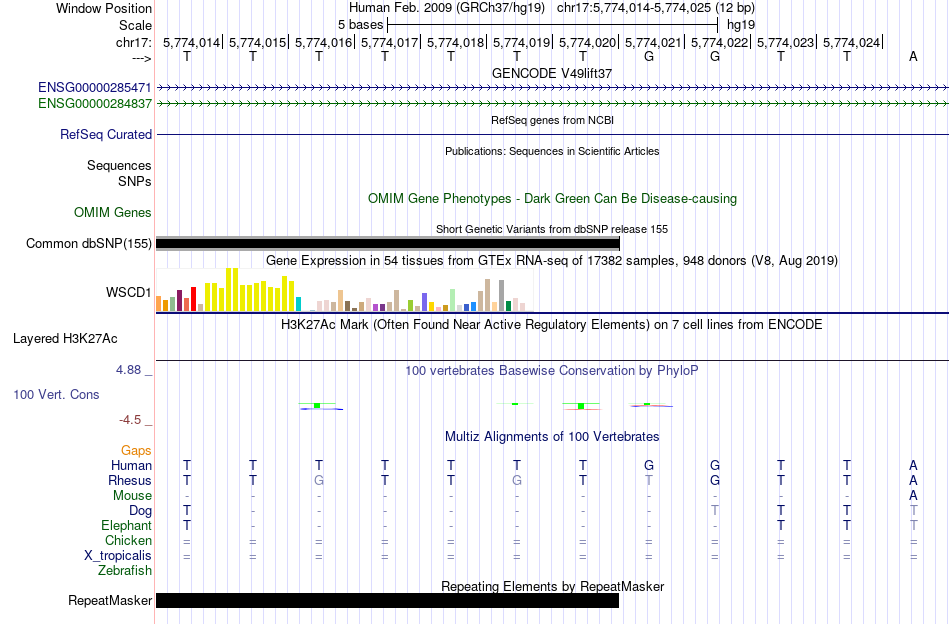Click the H3K27Ac Mark track title
Viewport: 950px width, 624px height.
pos(552,325)
